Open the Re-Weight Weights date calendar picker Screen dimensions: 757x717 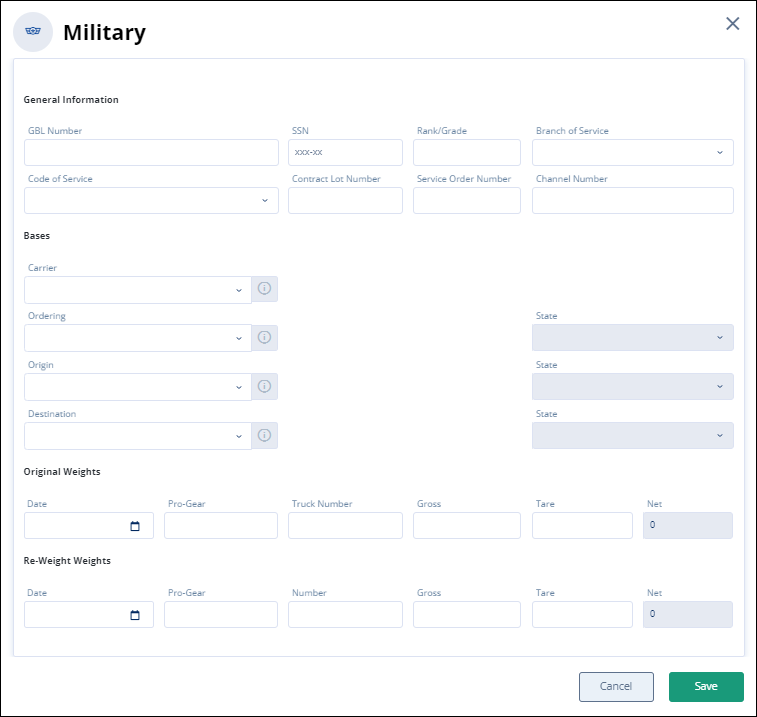tap(135, 615)
